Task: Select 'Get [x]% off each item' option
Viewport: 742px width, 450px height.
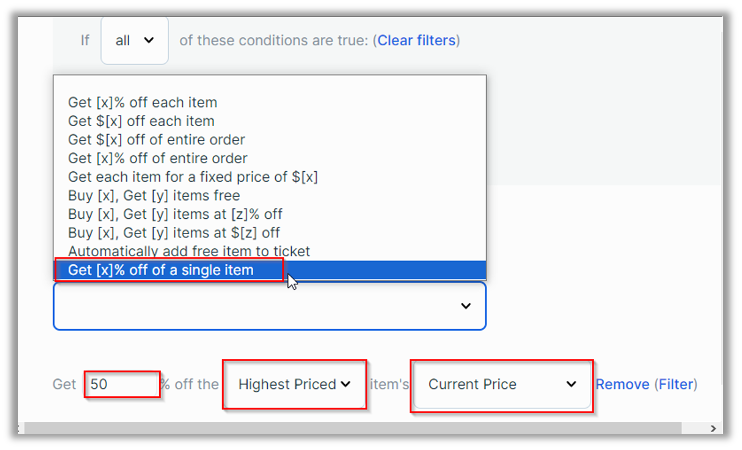Action: pyautogui.click(x=143, y=102)
